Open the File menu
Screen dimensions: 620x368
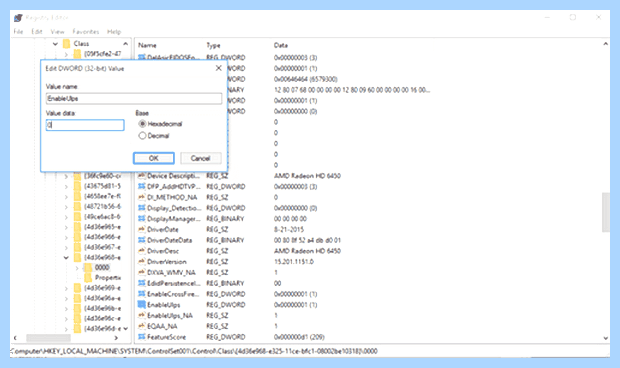[19, 32]
